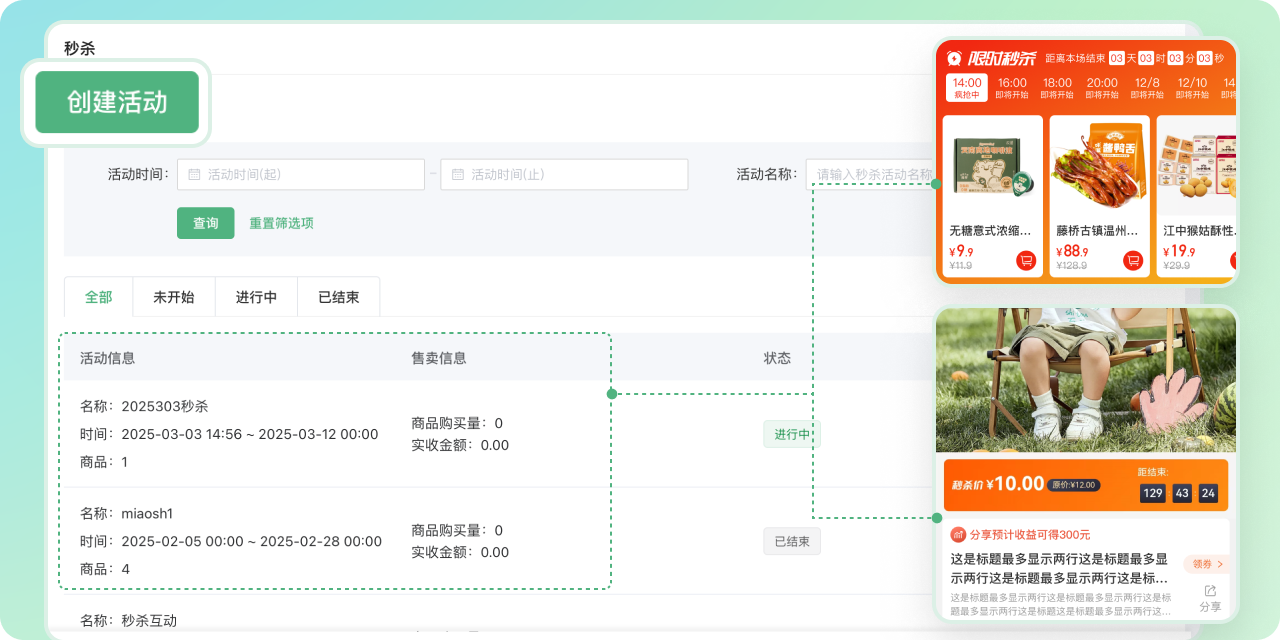Click the 创建活动 button

(117, 102)
